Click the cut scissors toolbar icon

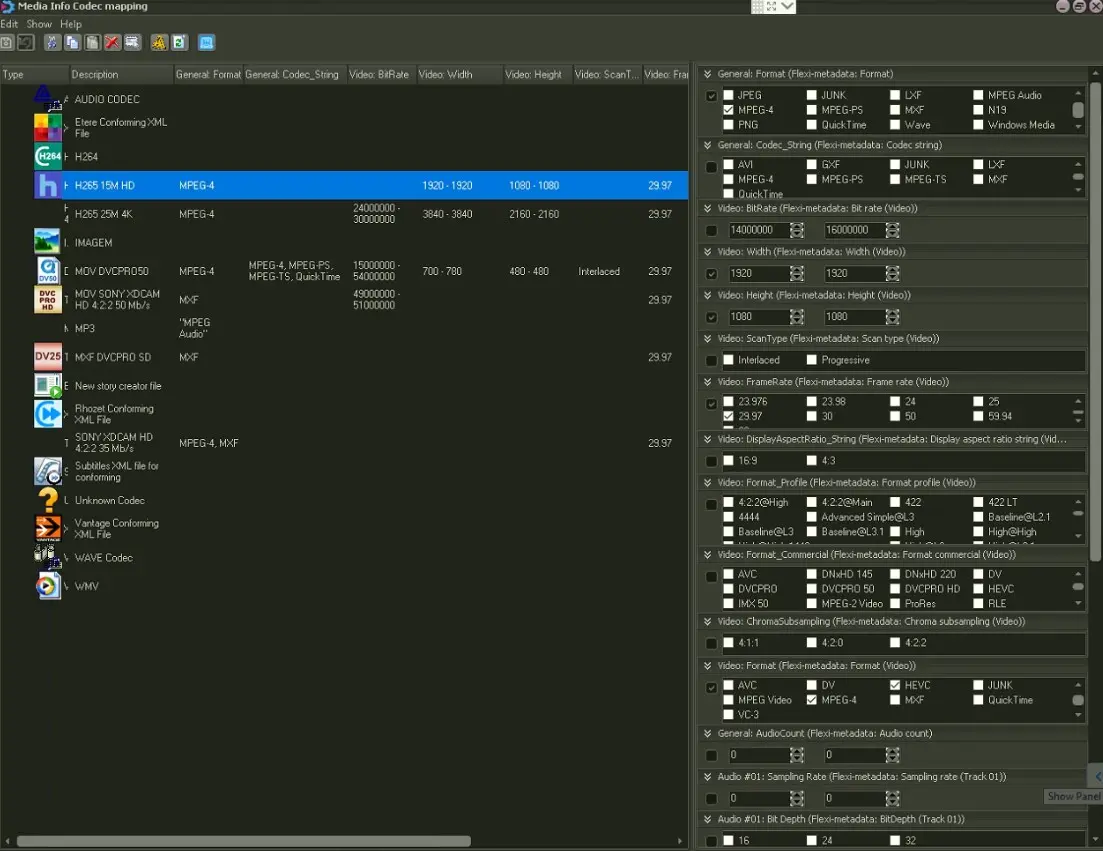point(53,43)
